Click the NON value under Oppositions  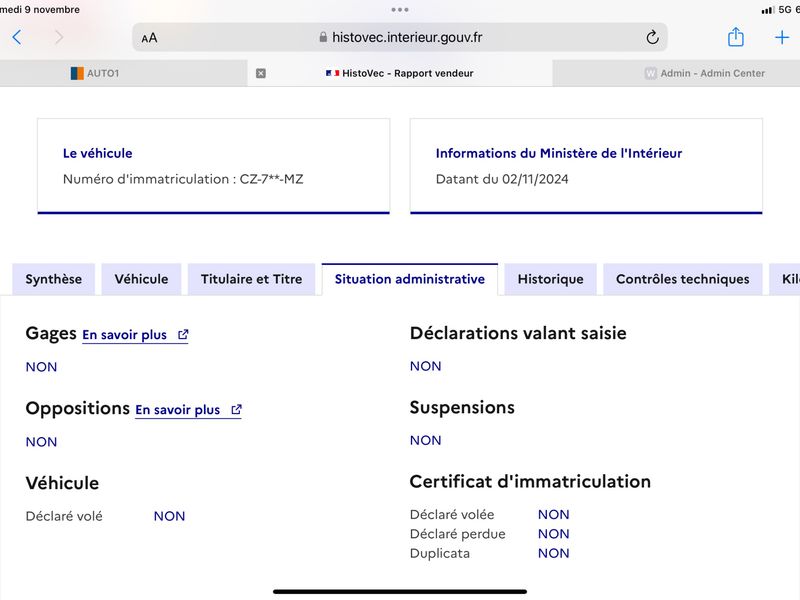(x=41, y=442)
